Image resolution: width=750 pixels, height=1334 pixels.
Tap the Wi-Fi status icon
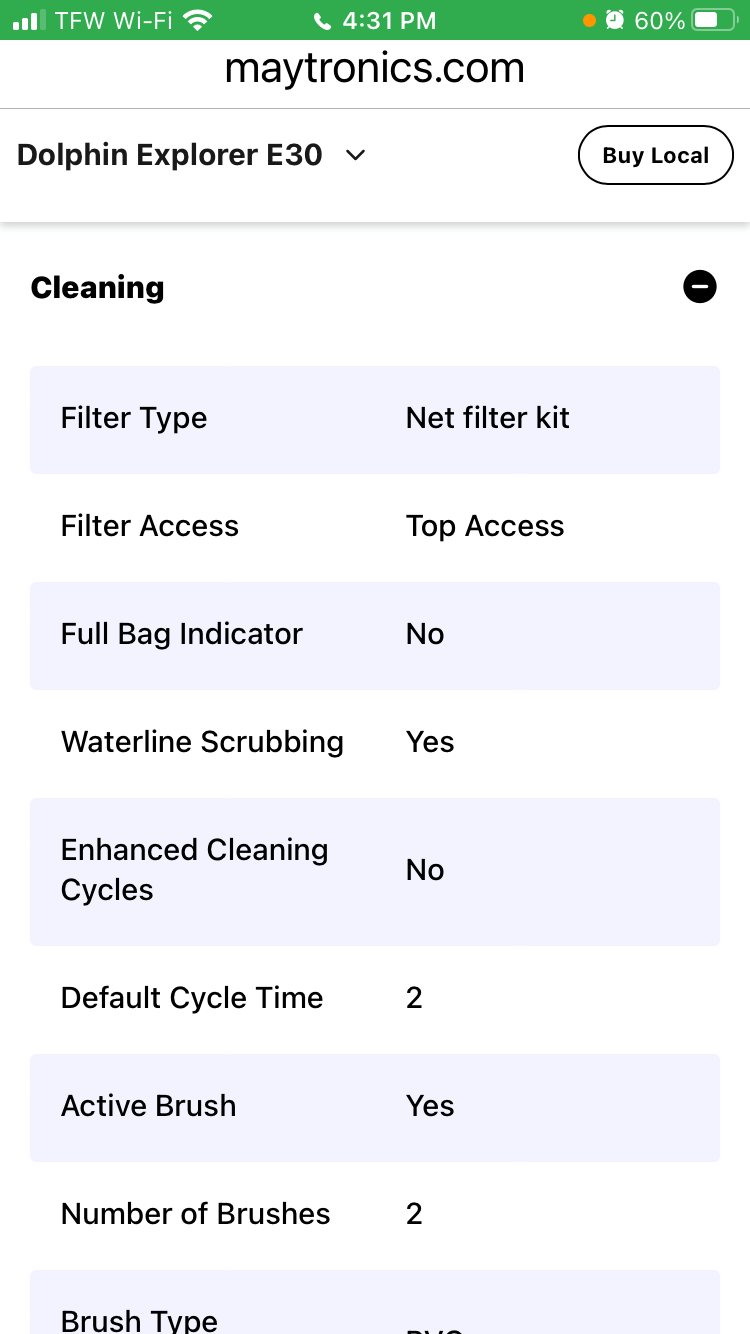(x=199, y=20)
